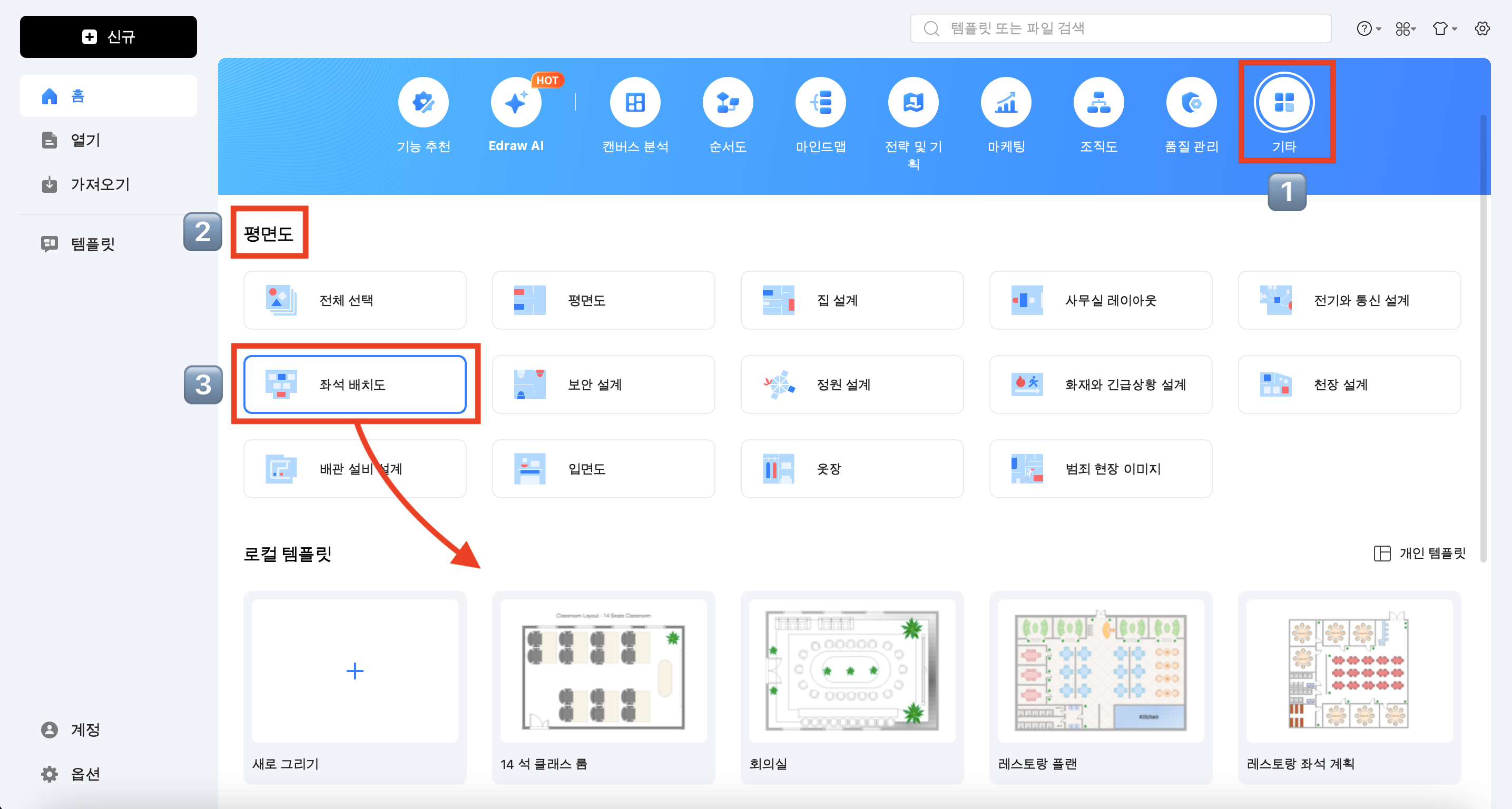Open the 회의실 template thumbnail

coord(852,671)
